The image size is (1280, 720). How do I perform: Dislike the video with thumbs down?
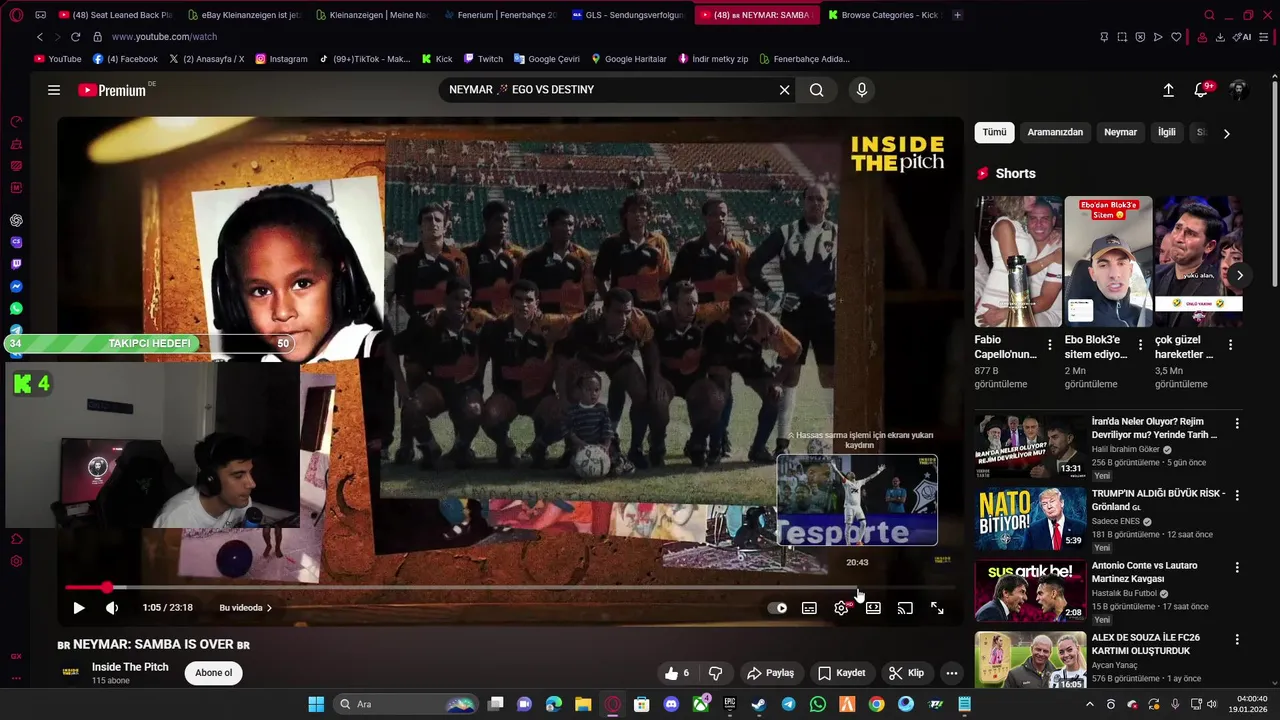coord(715,673)
